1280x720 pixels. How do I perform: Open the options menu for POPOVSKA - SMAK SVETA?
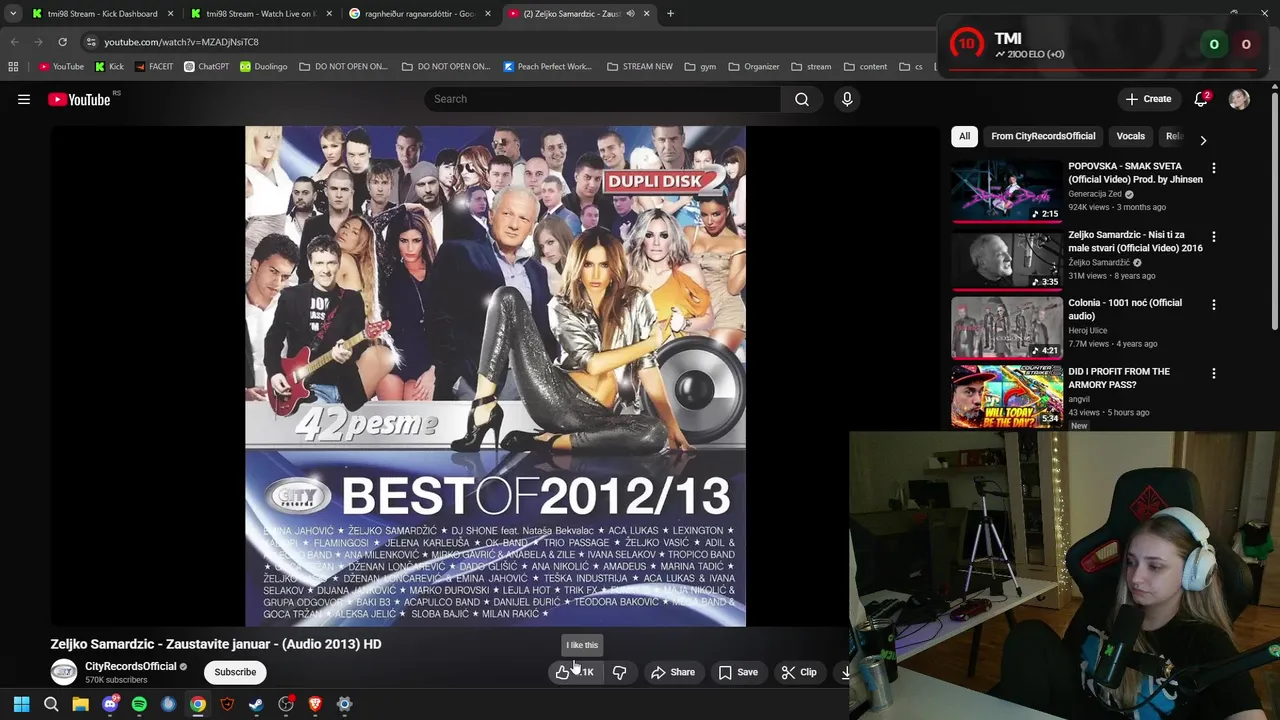[1214, 169]
